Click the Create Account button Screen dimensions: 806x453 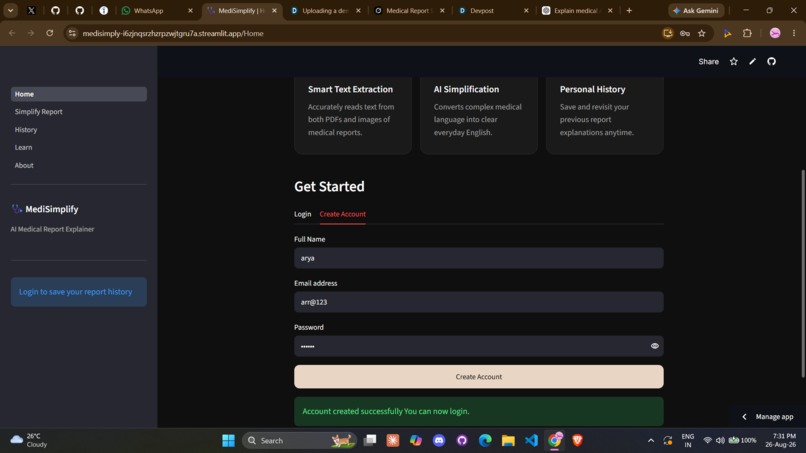479,376
